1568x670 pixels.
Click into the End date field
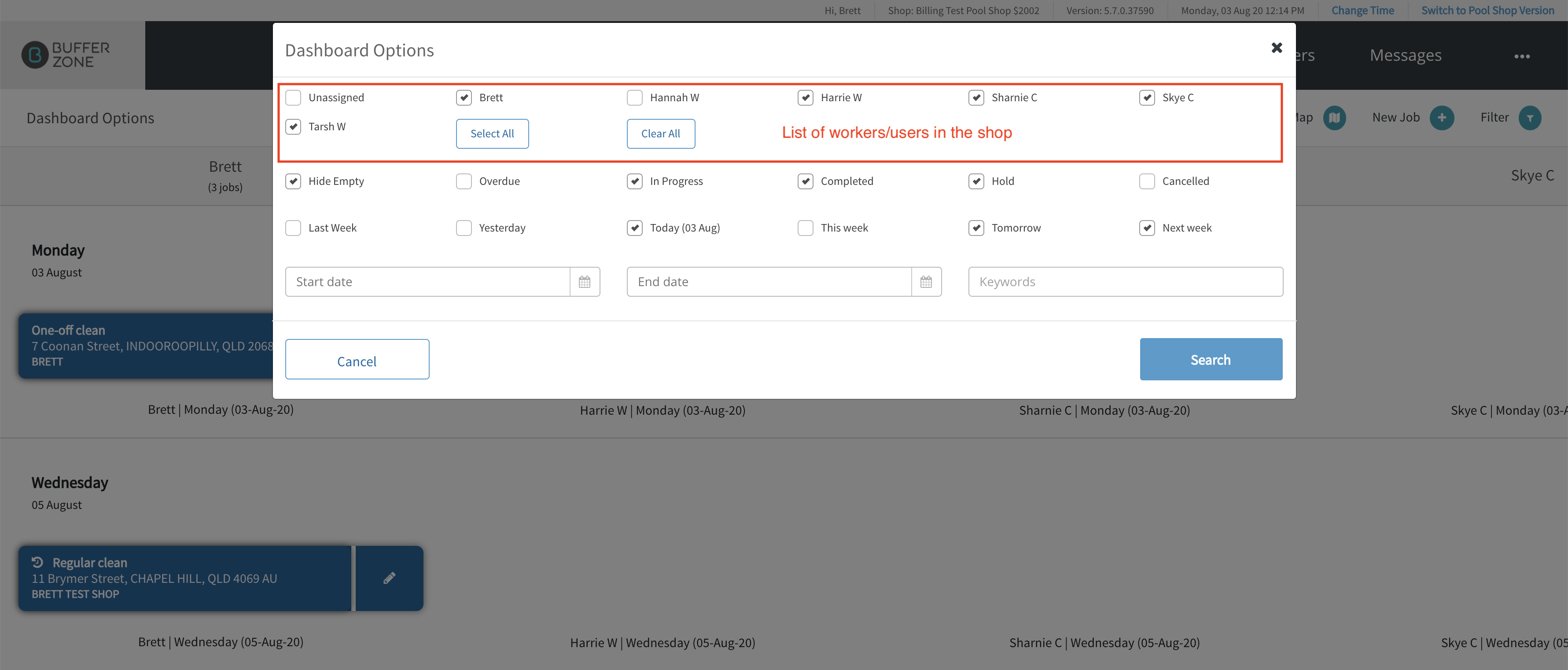coord(769,282)
